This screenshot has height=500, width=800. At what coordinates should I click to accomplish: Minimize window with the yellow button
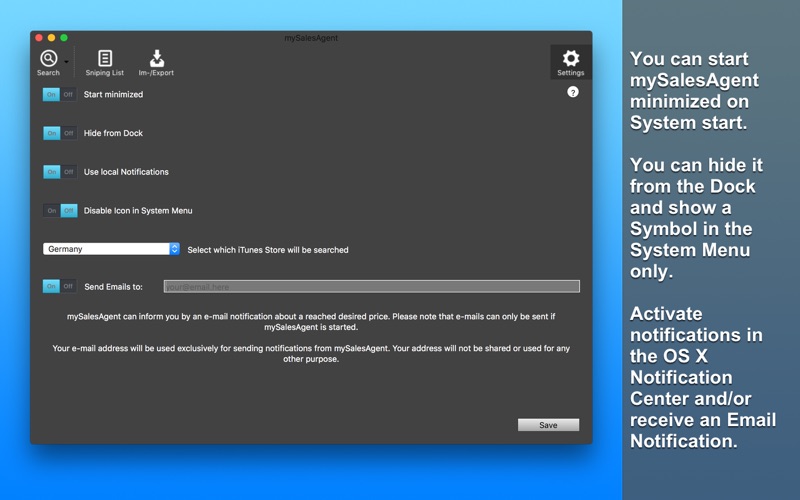tap(51, 38)
